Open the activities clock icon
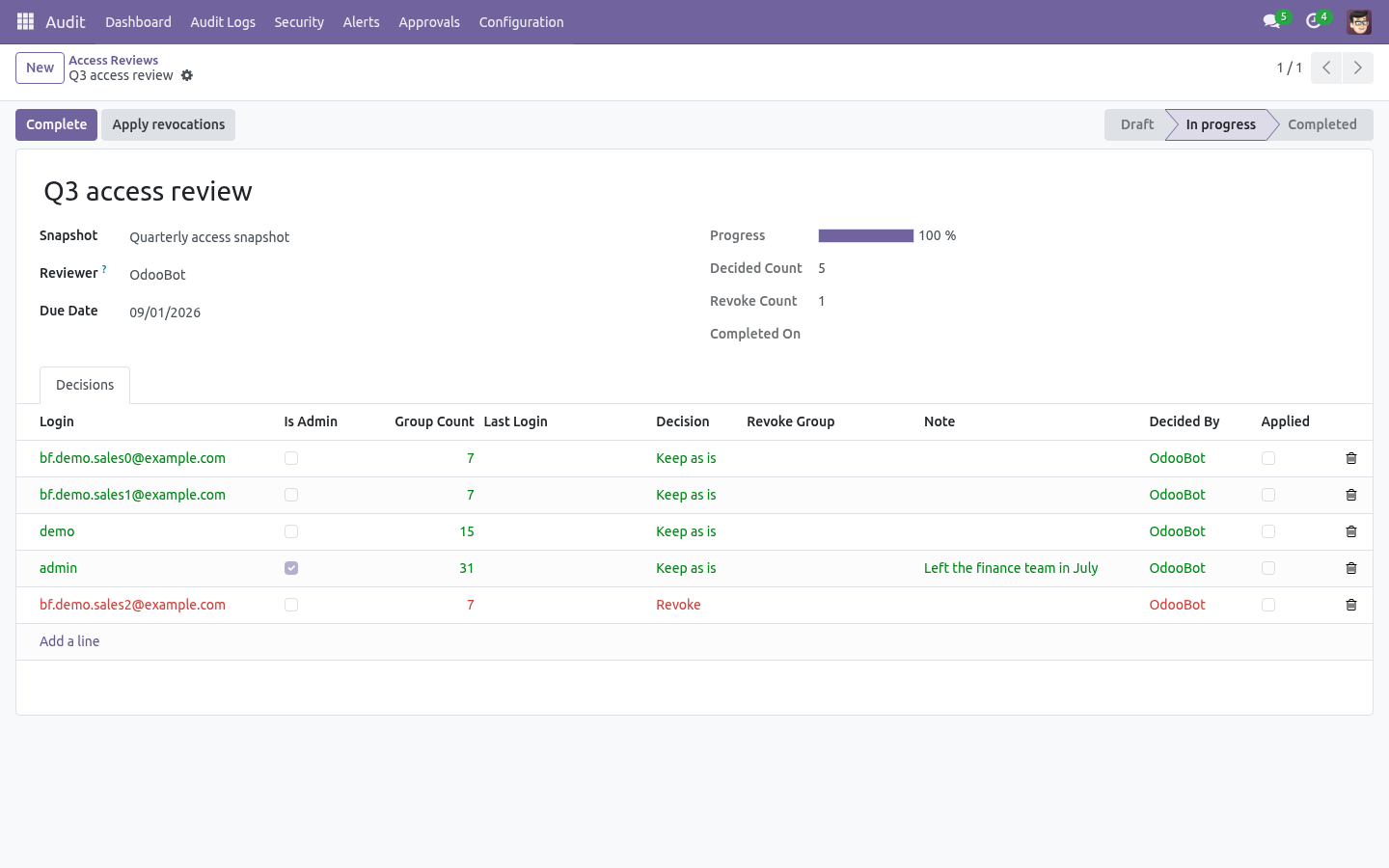 pyautogui.click(x=1314, y=21)
